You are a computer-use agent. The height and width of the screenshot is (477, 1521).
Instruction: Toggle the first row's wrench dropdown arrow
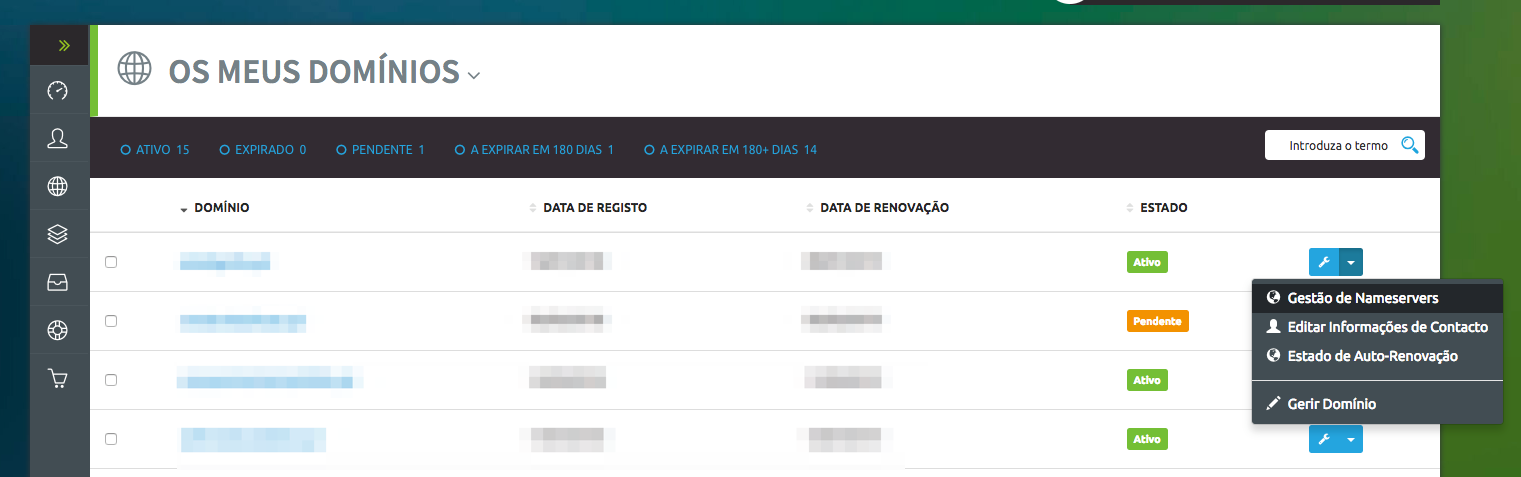click(1351, 263)
